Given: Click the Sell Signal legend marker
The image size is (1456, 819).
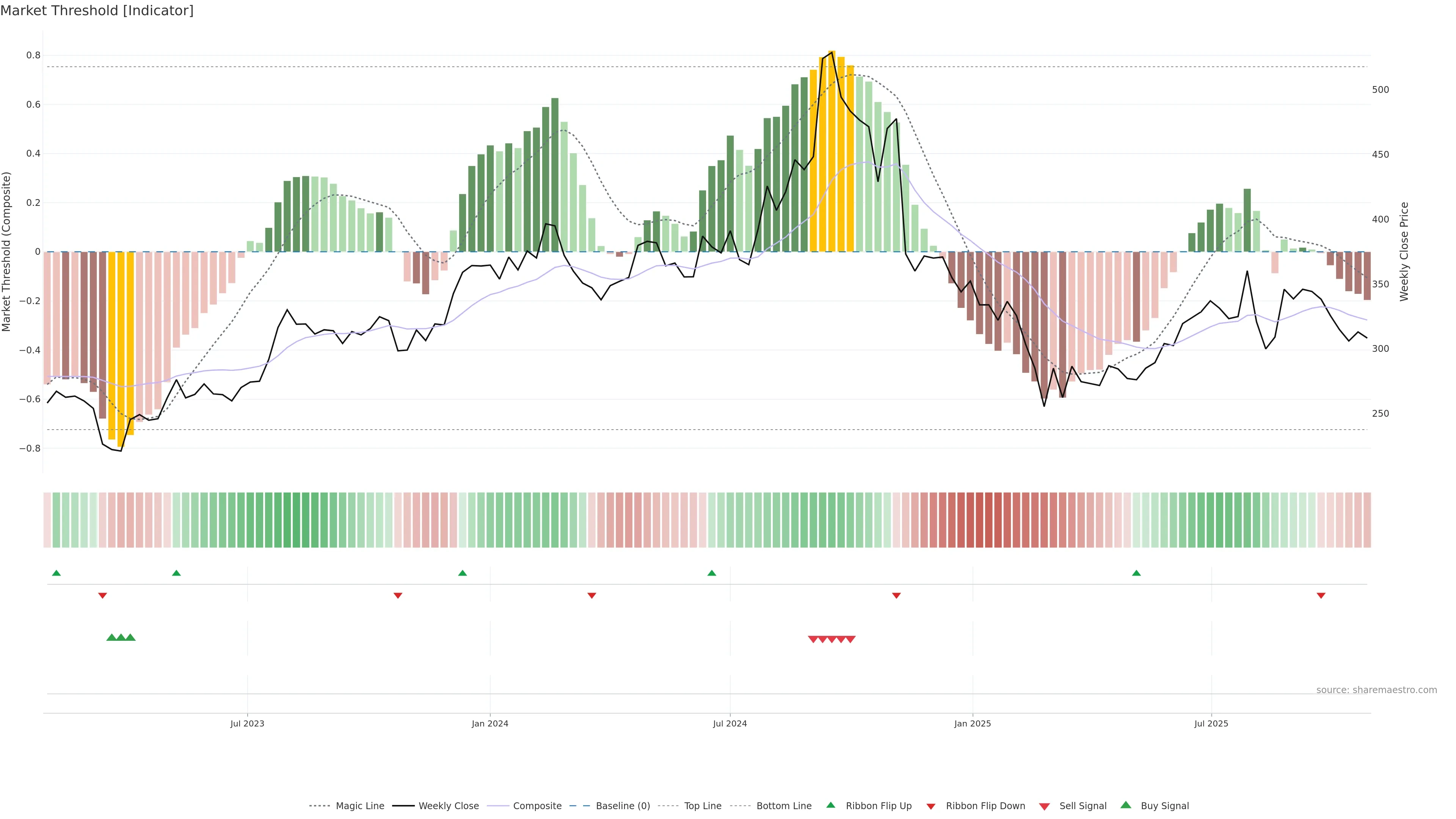Looking at the screenshot, I should coord(1044,806).
